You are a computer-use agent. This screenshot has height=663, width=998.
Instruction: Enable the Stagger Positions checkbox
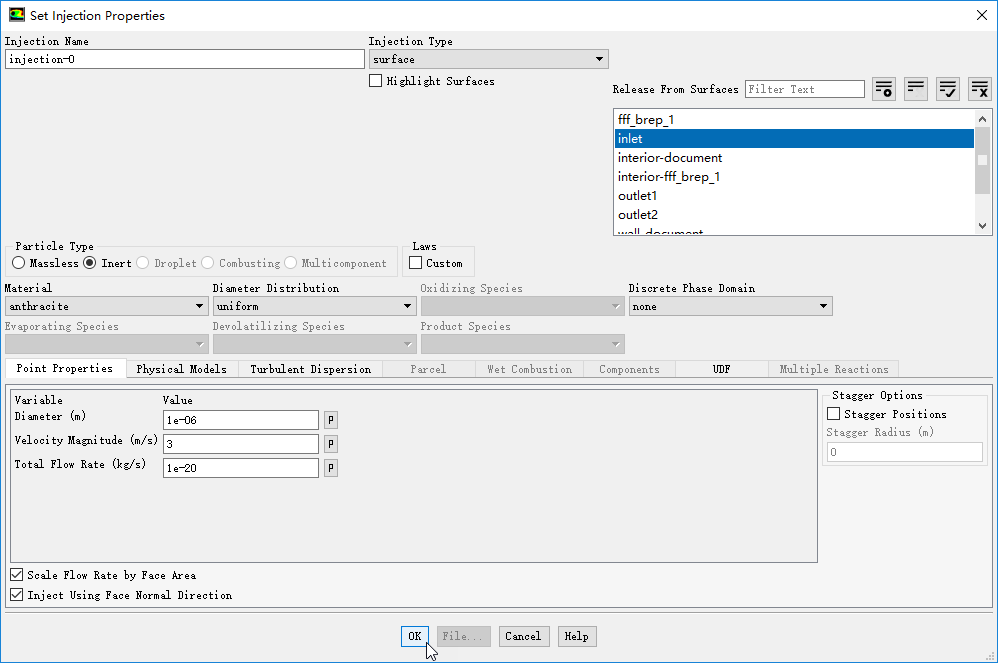pos(834,414)
